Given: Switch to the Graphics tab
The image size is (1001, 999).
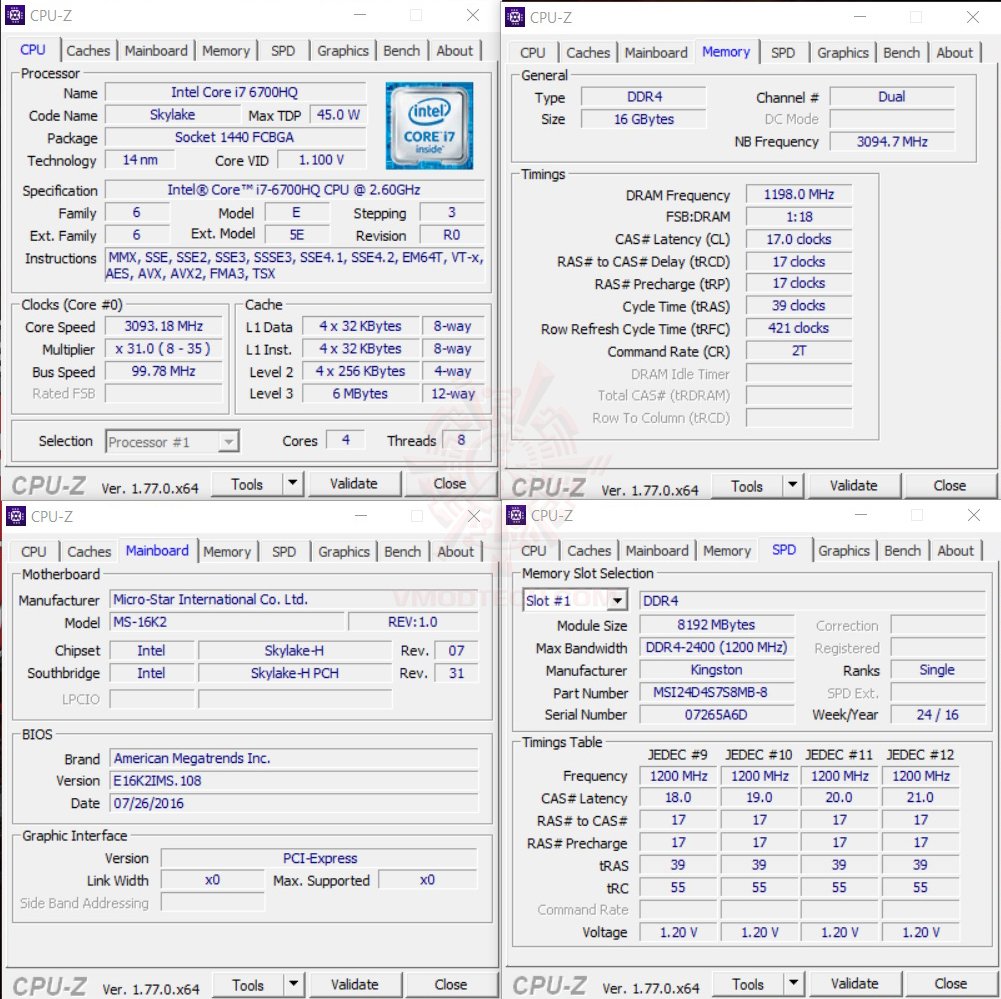Looking at the screenshot, I should (x=343, y=50).
